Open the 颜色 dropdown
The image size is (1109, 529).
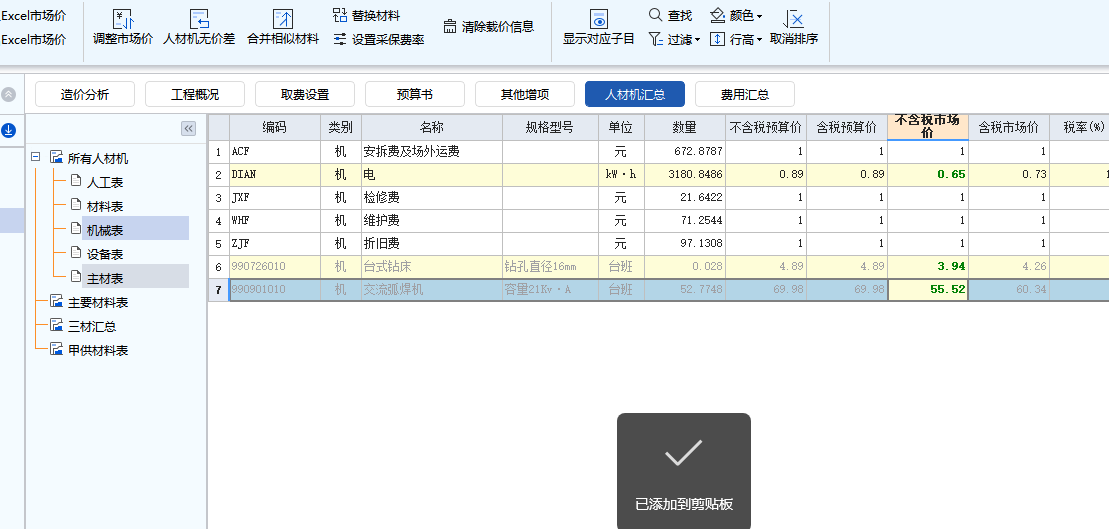point(736,15)
